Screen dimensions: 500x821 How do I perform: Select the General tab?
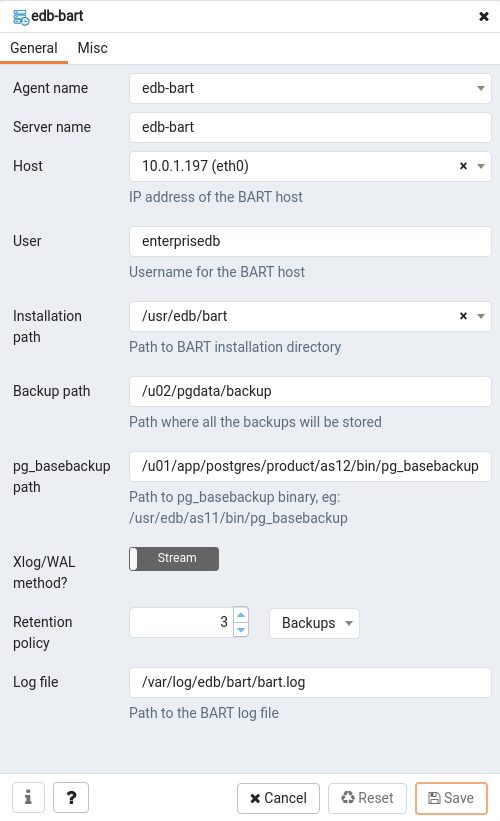tap(34, 48)
